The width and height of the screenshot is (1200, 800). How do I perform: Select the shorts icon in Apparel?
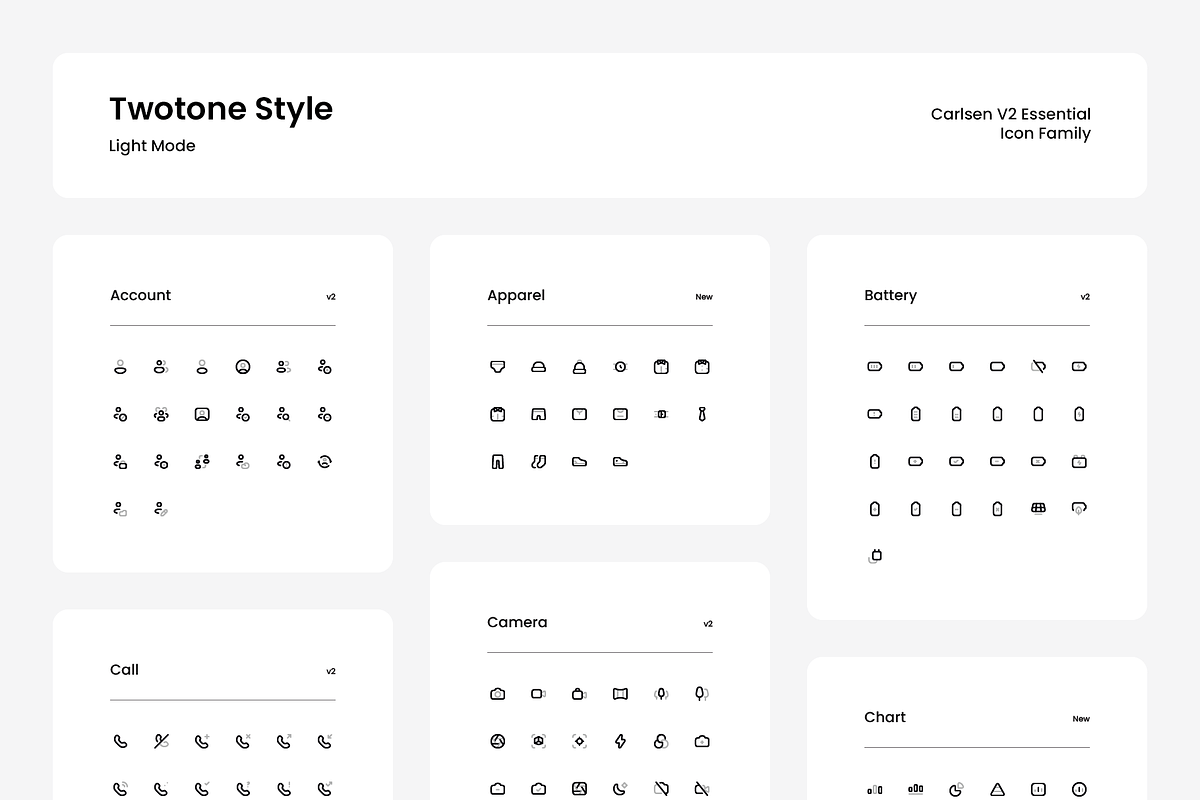point(538,414)
